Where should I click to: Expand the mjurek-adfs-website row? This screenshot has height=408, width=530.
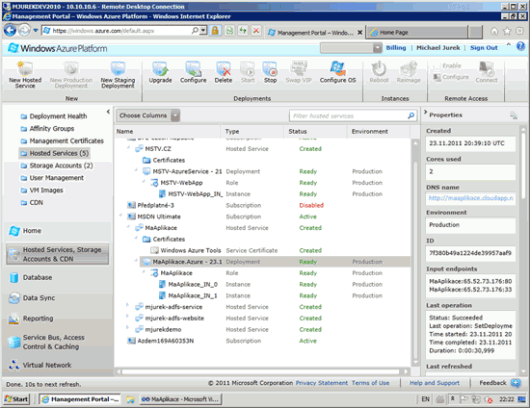tap(127, 316)
